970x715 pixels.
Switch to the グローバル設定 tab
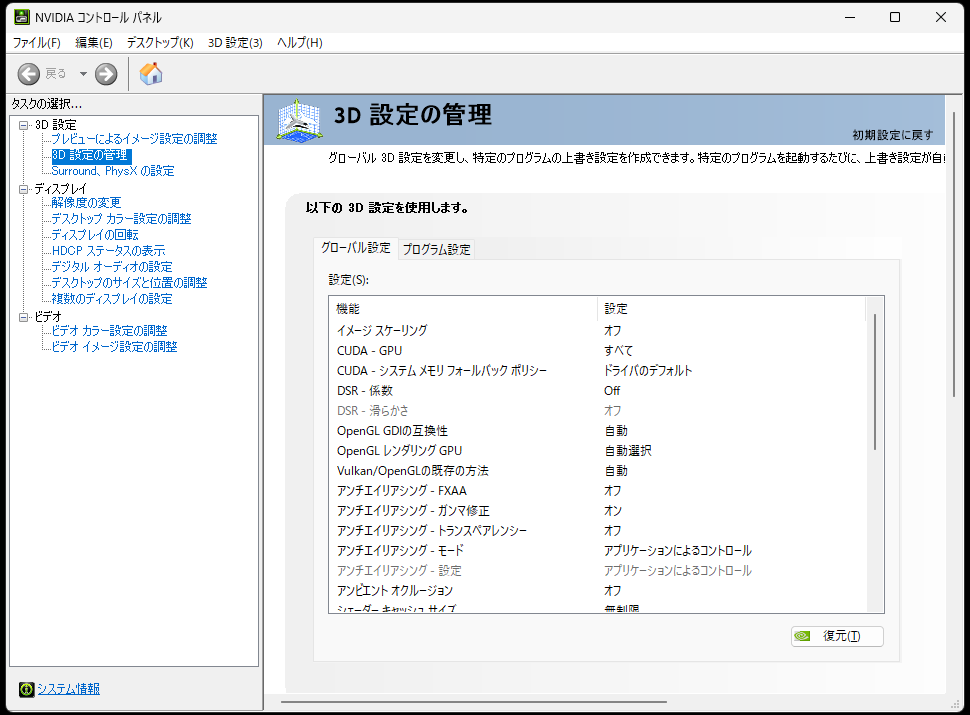click(356, 248)
